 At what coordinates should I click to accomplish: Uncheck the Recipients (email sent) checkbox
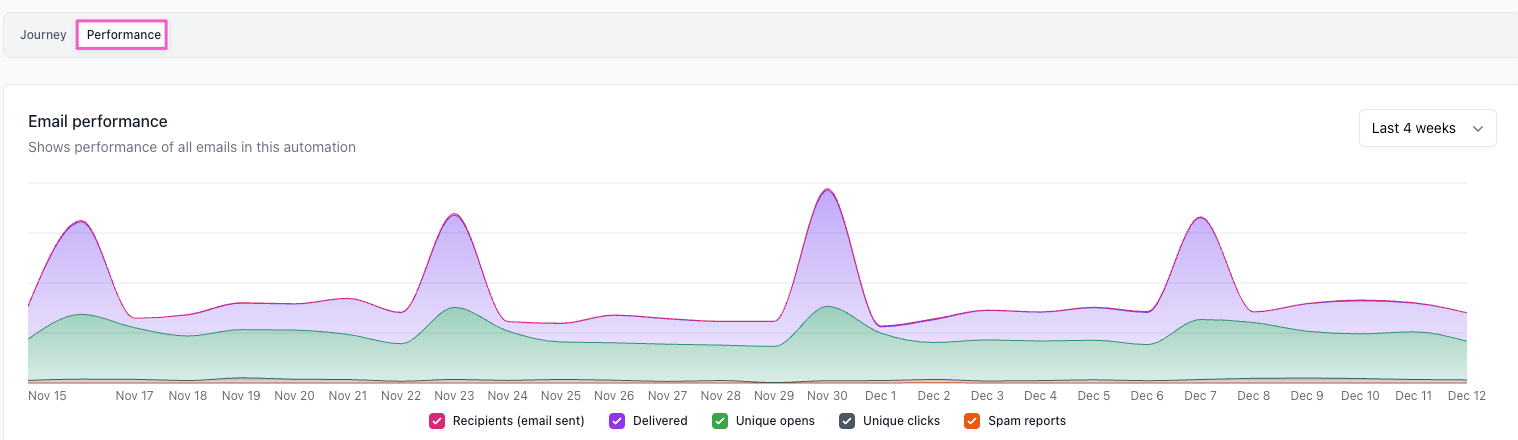click(437, 421)
